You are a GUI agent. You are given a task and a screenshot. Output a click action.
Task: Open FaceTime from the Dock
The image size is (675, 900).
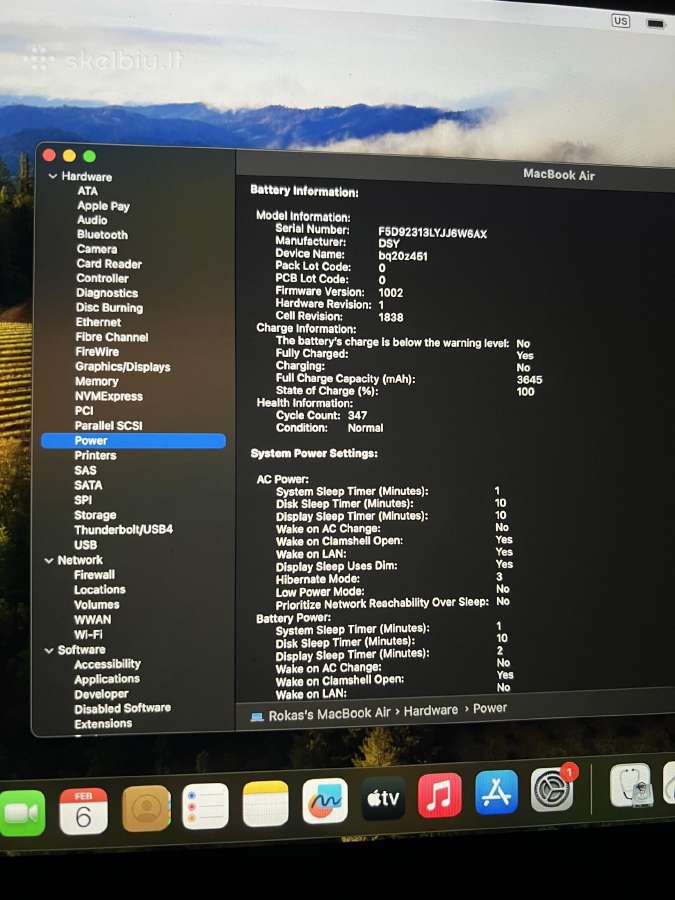click(x=22, y=813)
